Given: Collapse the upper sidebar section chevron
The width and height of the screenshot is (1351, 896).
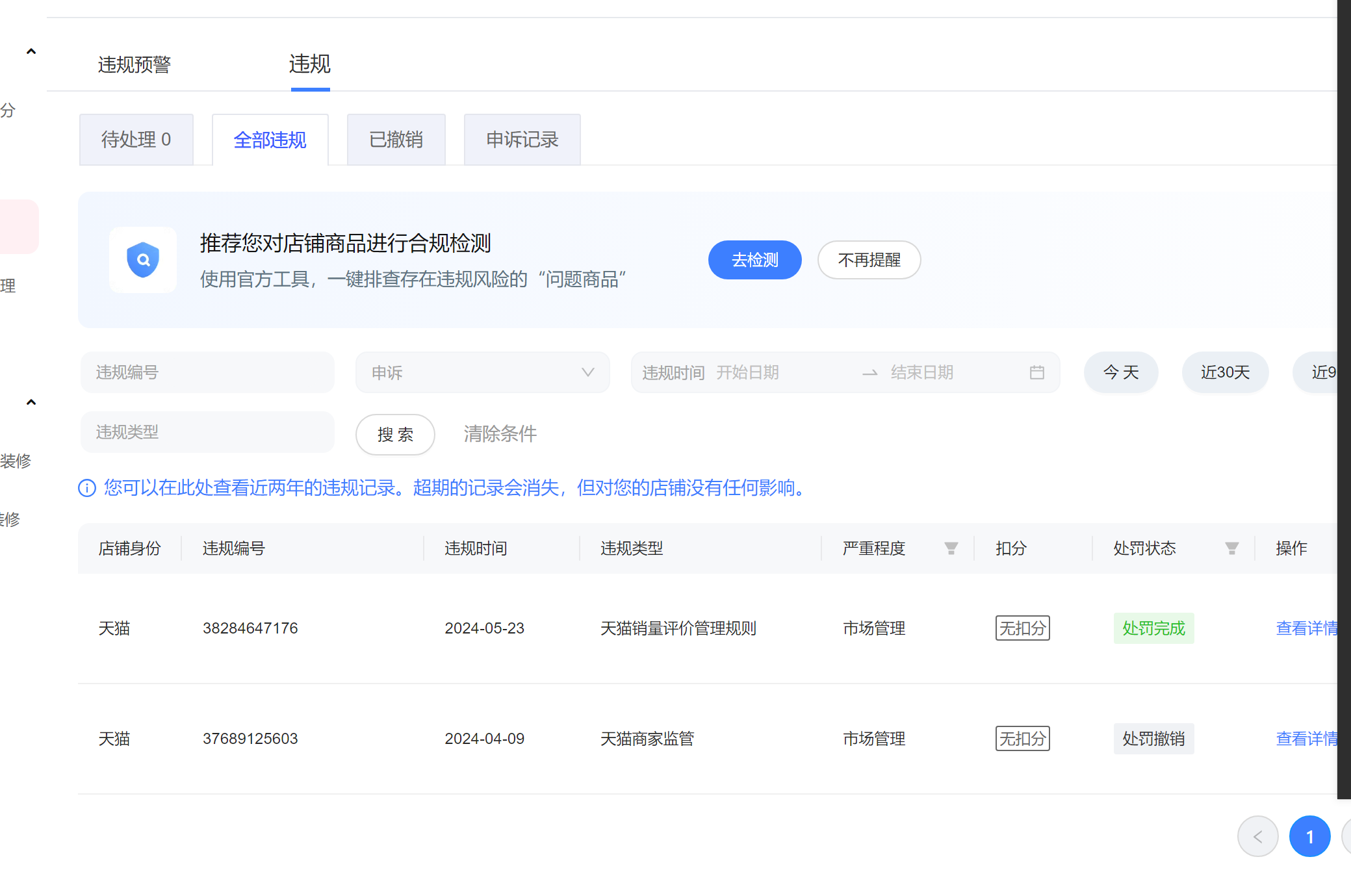Looking at the screenshot, I should coord(31,51).
